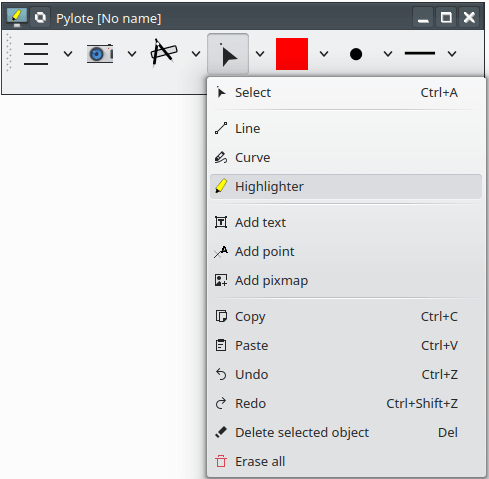Expand dropdown arrow beside the camera icon
This screenshot has height=479, width=489.
[x=132, y=54]
